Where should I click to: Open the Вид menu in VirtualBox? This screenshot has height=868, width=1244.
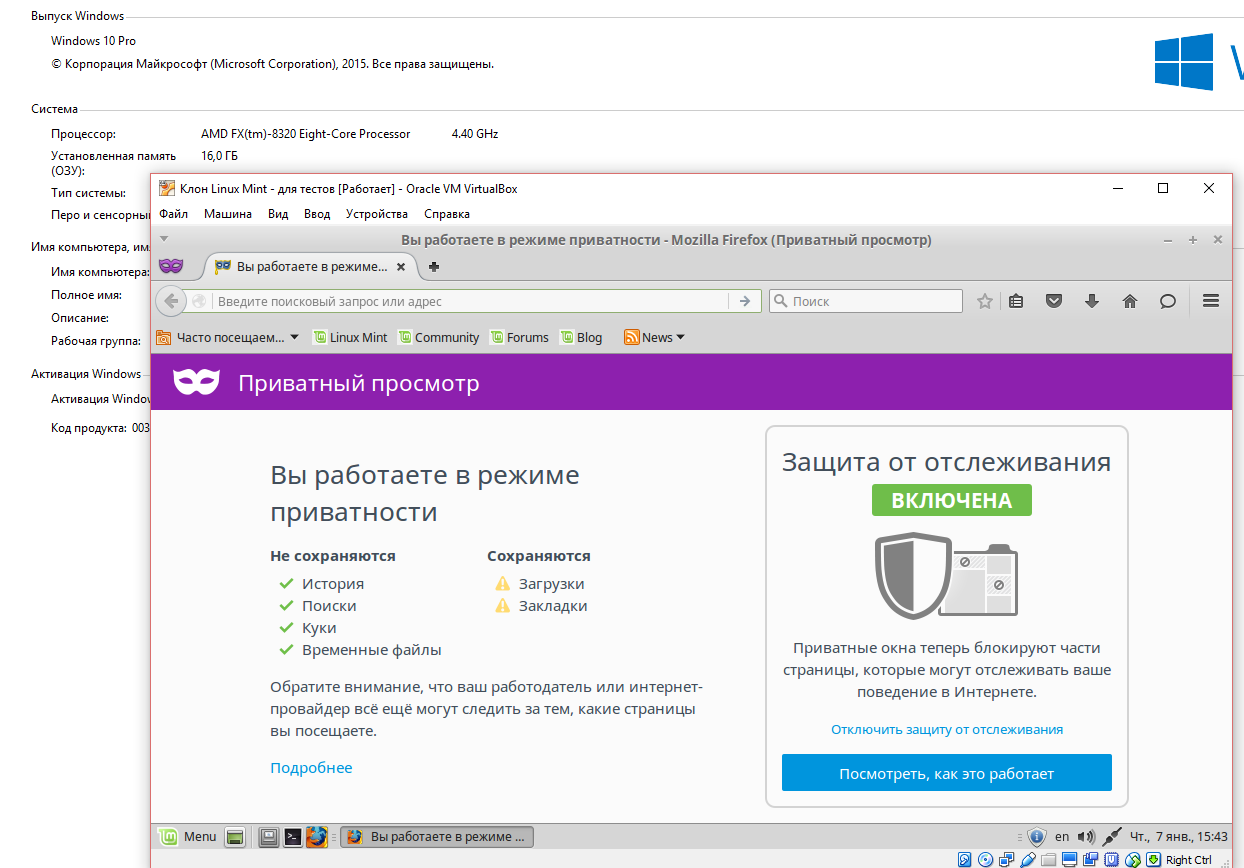click(x=278, y=214)
